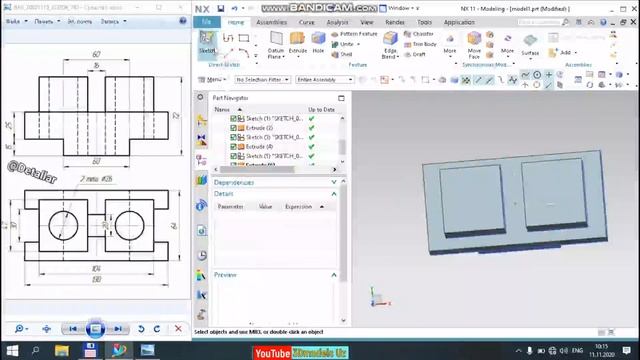The height and width of the screenshot is (360, 640).
Task: Click the command finder search field
Action: point(539,22)
